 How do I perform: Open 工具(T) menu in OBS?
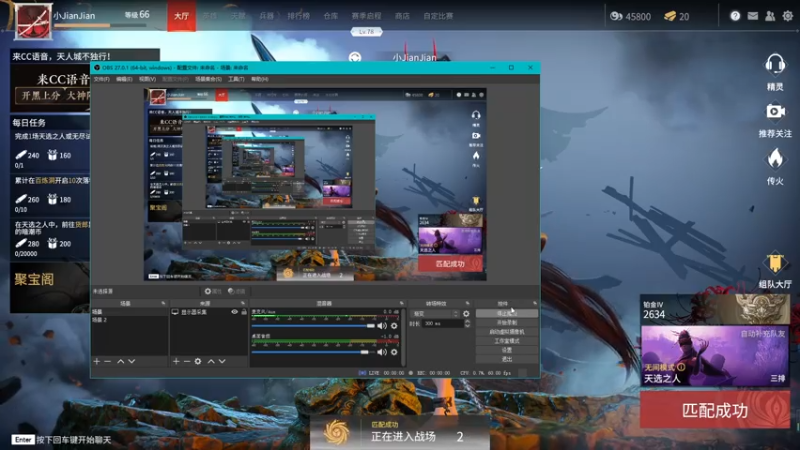(x=236, y=79)
